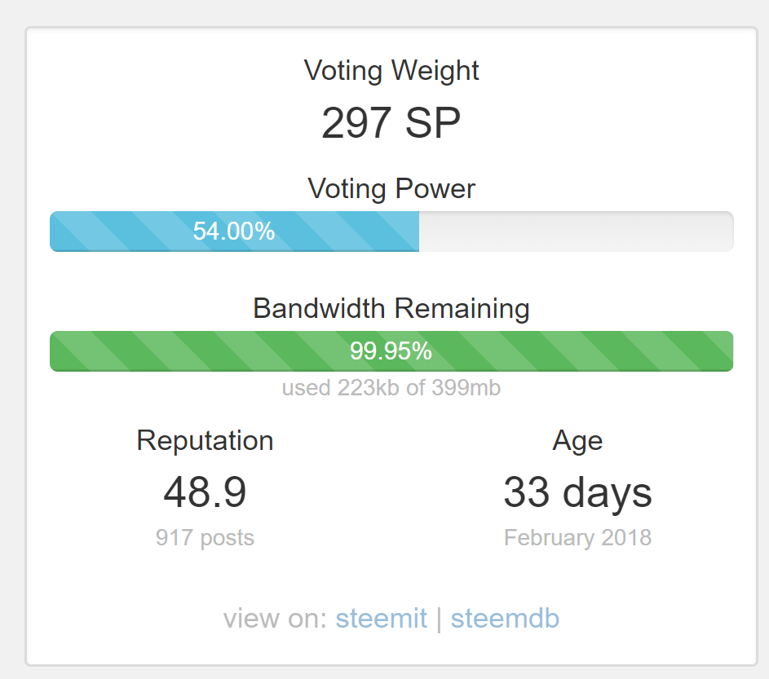Screen dimensions: 769x679
Task: Click the February 2018 date text
Action: [577, 538]
